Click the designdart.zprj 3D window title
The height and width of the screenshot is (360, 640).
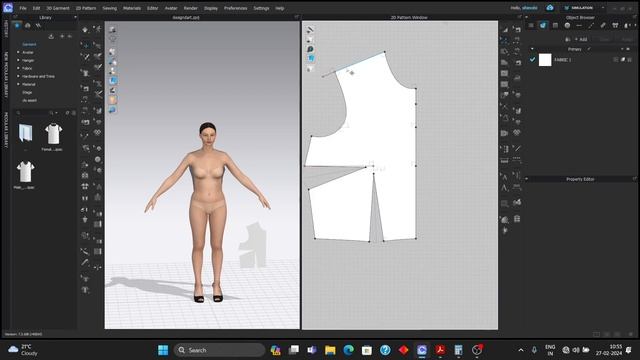pyautogui.click(x=186, y=18)
